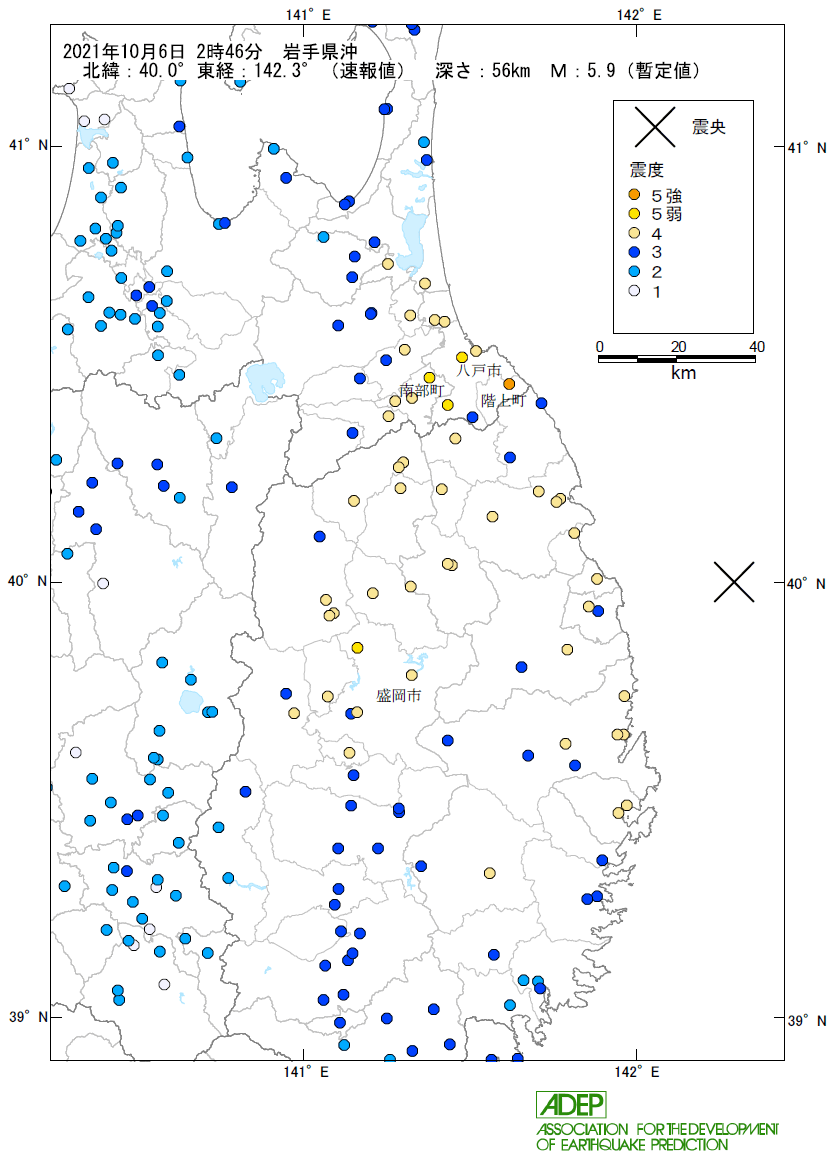
Task: Click the bottom 141° E axis label
Action: coord(306,1071)
